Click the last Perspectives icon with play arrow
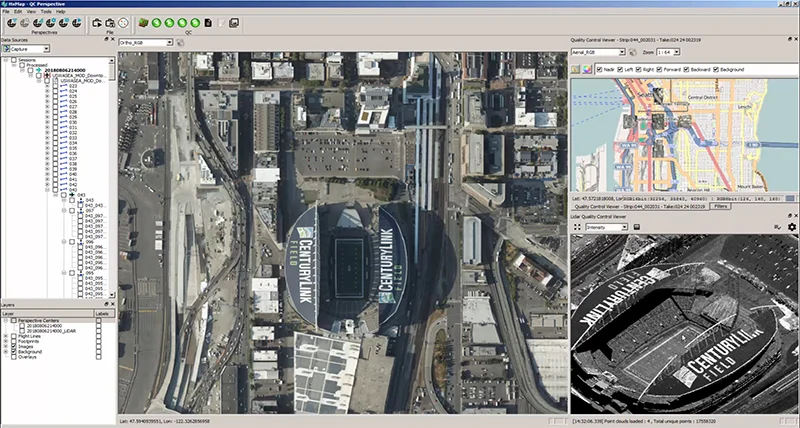This screenshot has width=800, height=428. (77, 23)
